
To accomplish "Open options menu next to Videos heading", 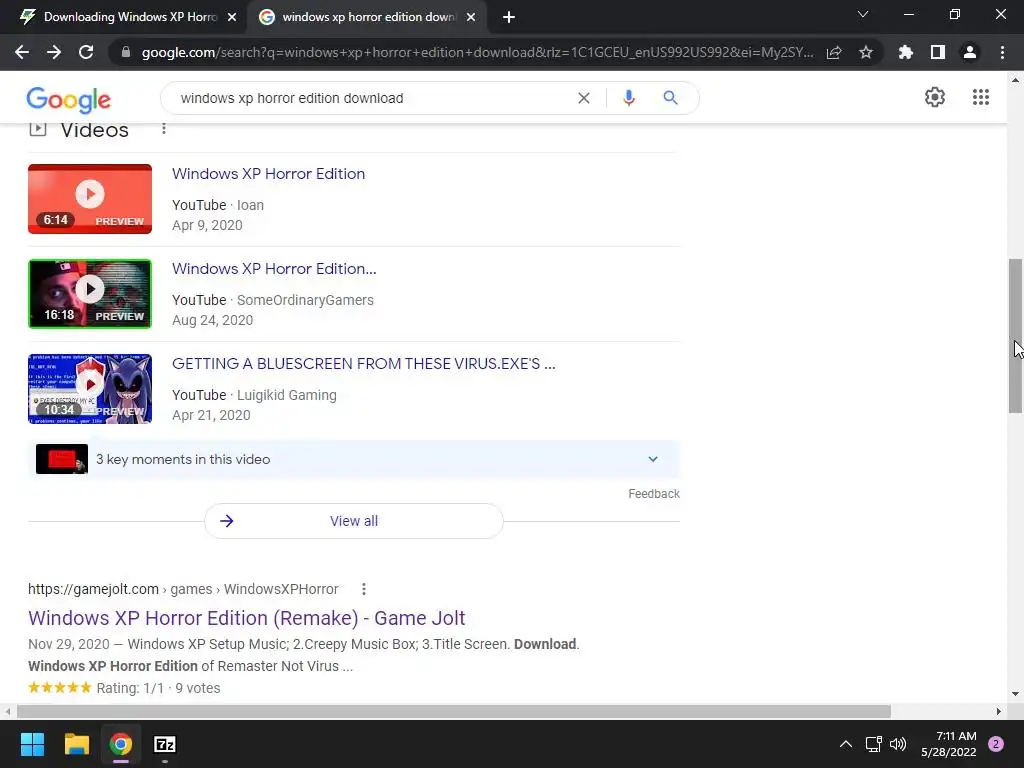I will pyautogui.click(x=164, y=129).
